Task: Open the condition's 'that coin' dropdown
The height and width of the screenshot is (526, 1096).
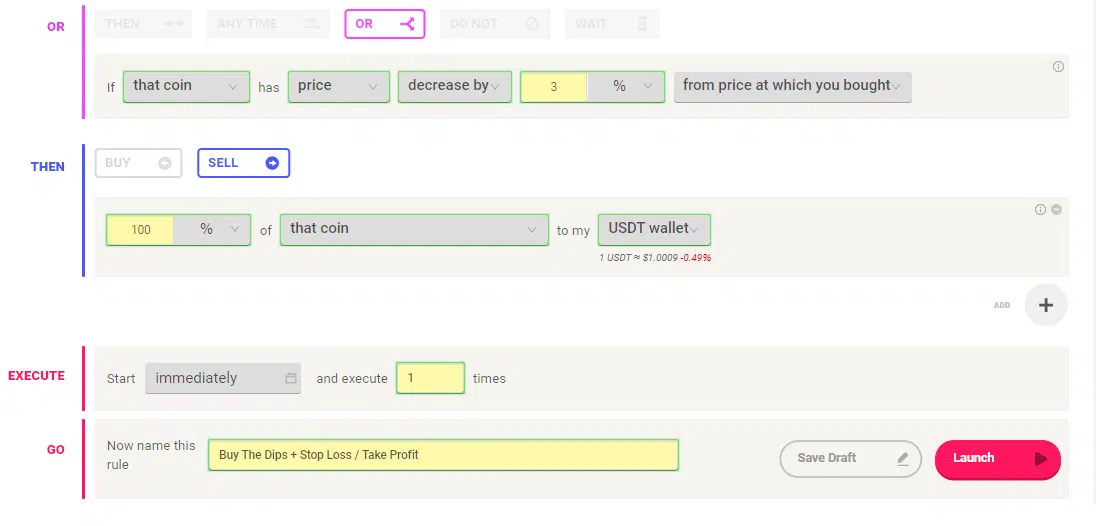Action: point(186,87)
